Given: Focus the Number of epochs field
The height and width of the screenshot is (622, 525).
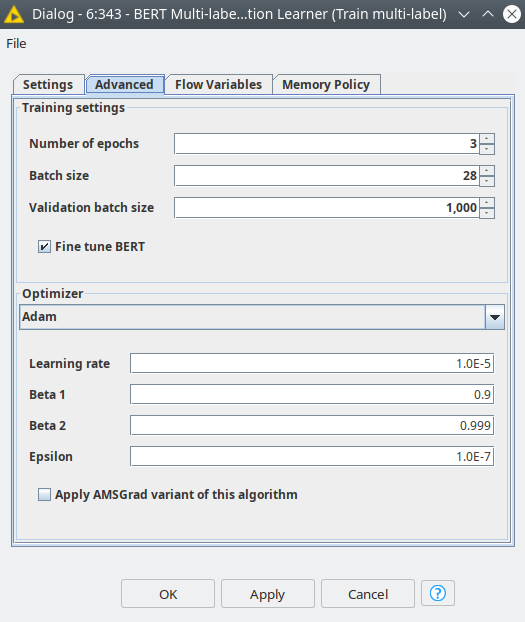Looking at the screenshot, I should click(327, 144).
